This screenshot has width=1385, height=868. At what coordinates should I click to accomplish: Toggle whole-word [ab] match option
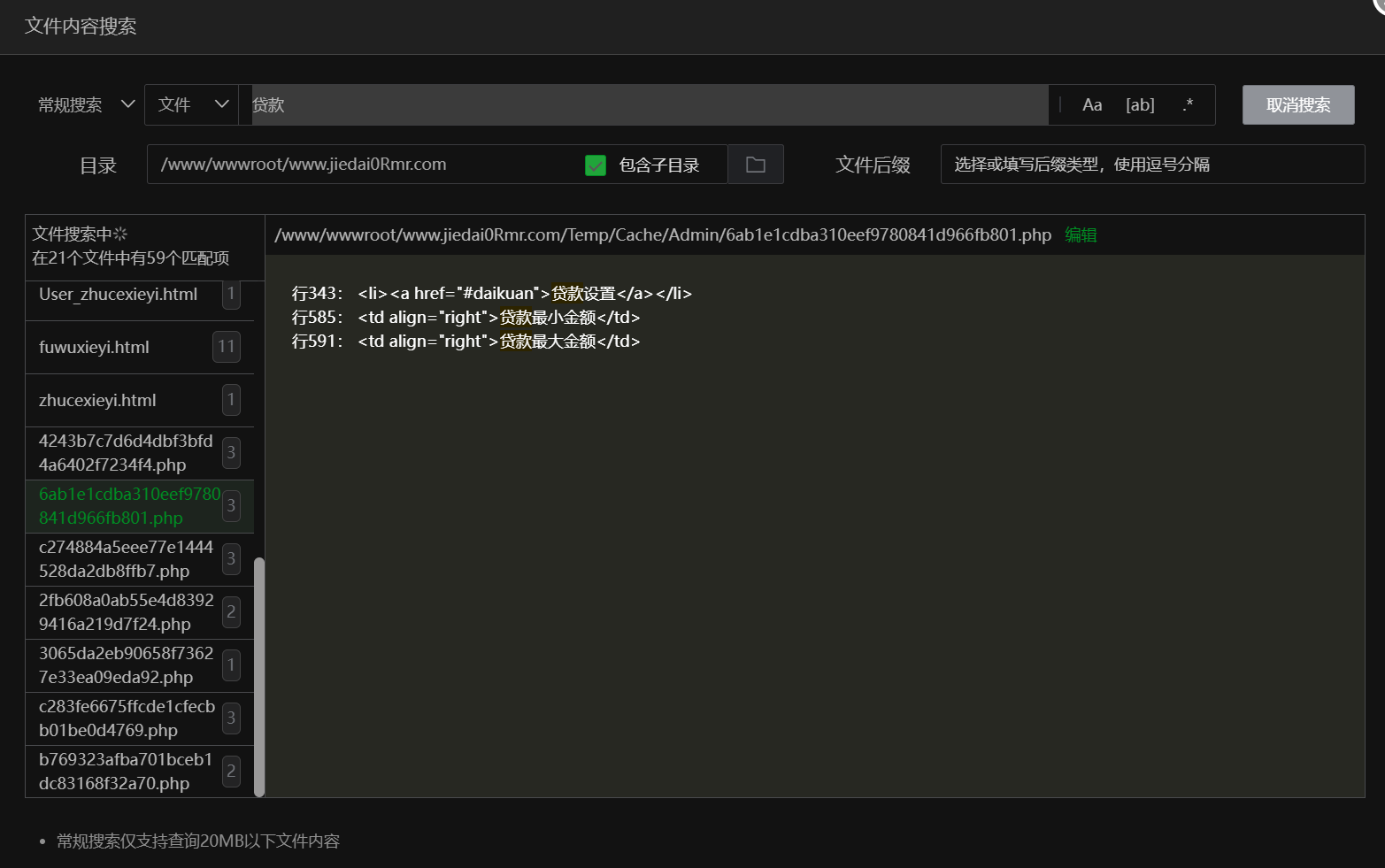click(x=1140, y=105)
